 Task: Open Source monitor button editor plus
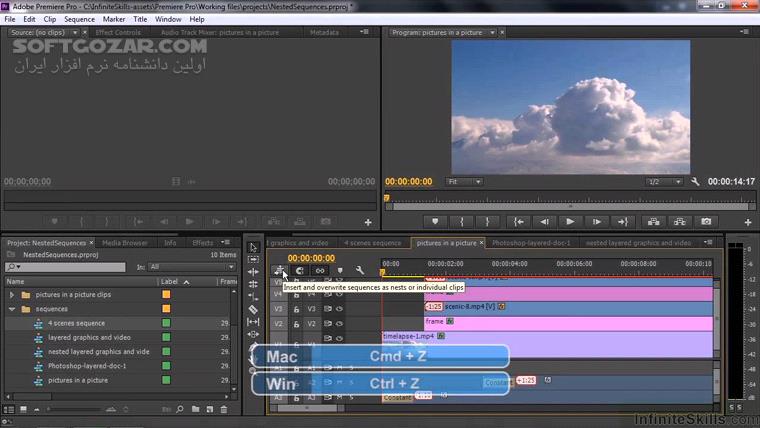tap(368, 222)
